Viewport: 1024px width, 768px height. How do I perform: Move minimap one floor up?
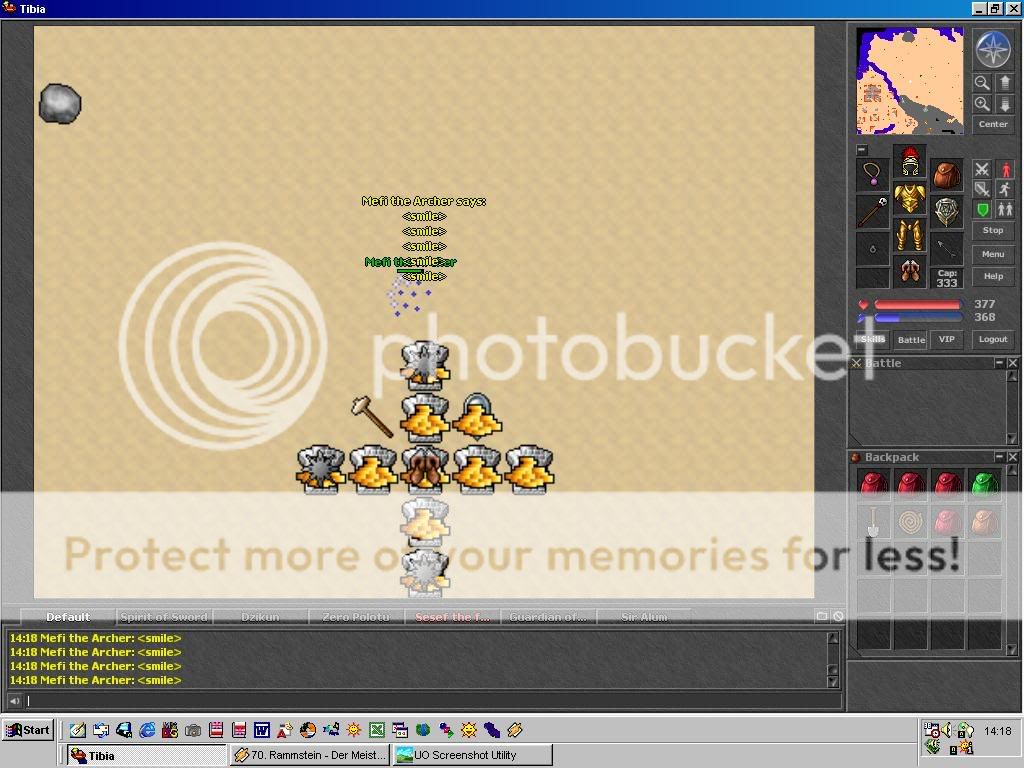click(1004, 83)
